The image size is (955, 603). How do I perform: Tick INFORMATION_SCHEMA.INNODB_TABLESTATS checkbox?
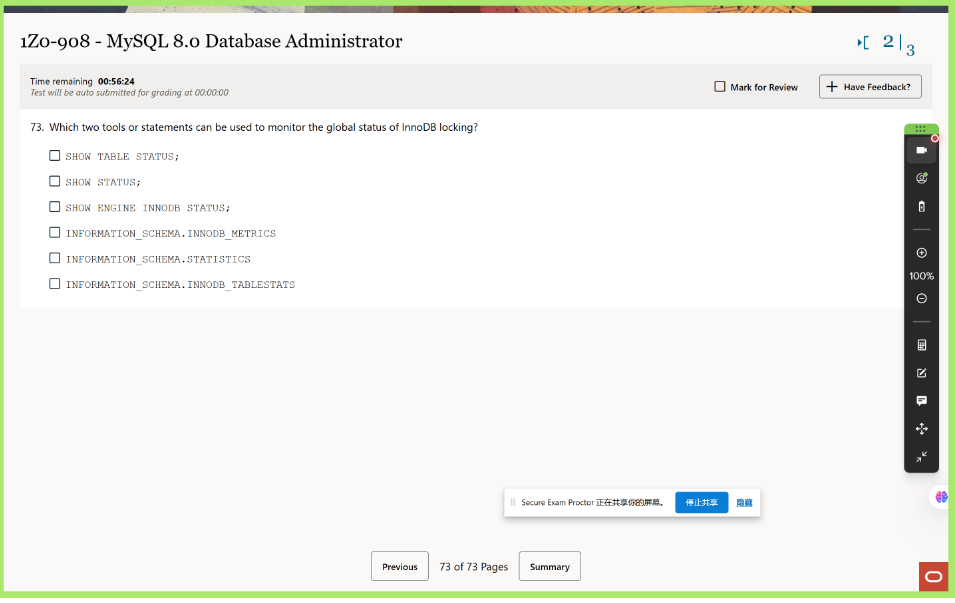click(x=54, y=284)
